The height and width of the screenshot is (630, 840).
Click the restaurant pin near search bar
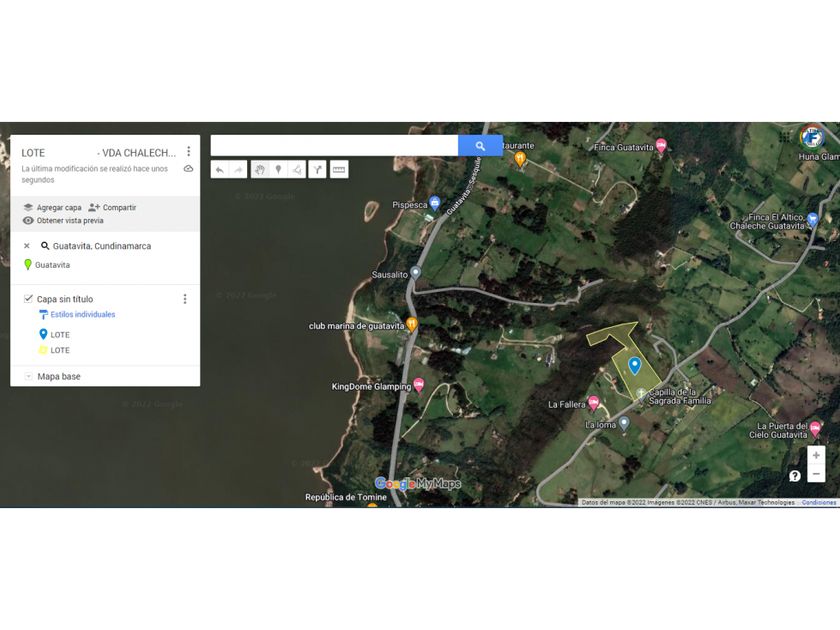tap(520, 159)
